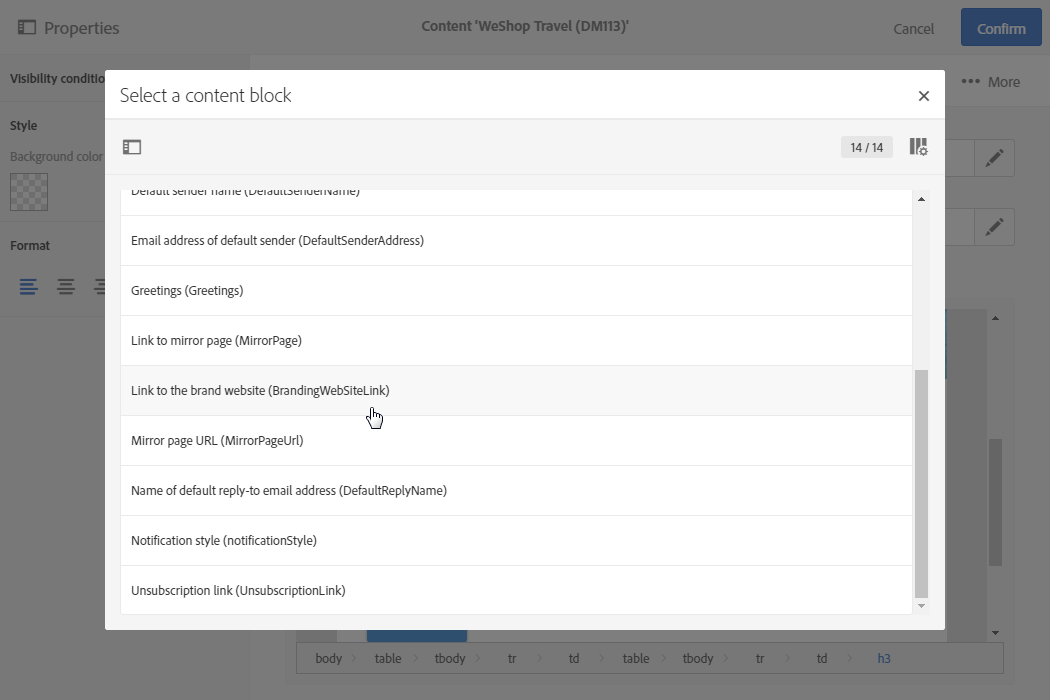Close the Select a content block dialog
Screen dimensions: 1050x700
coord(923,96)
